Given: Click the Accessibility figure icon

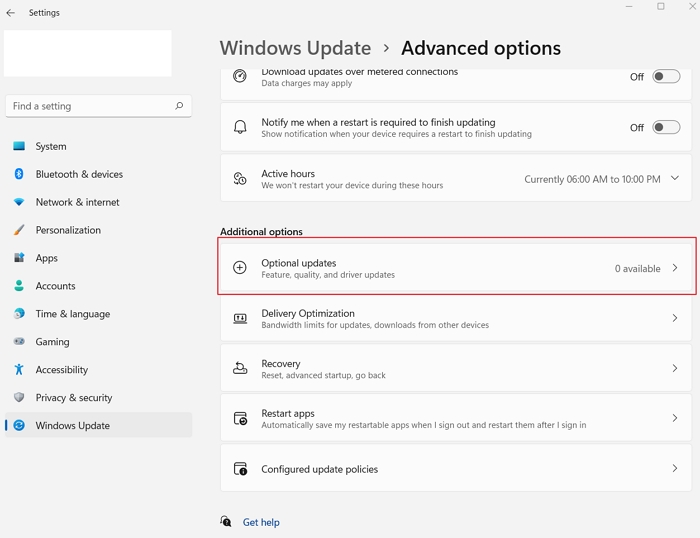Looking at the screenshot, I should [x=19, y=369].
